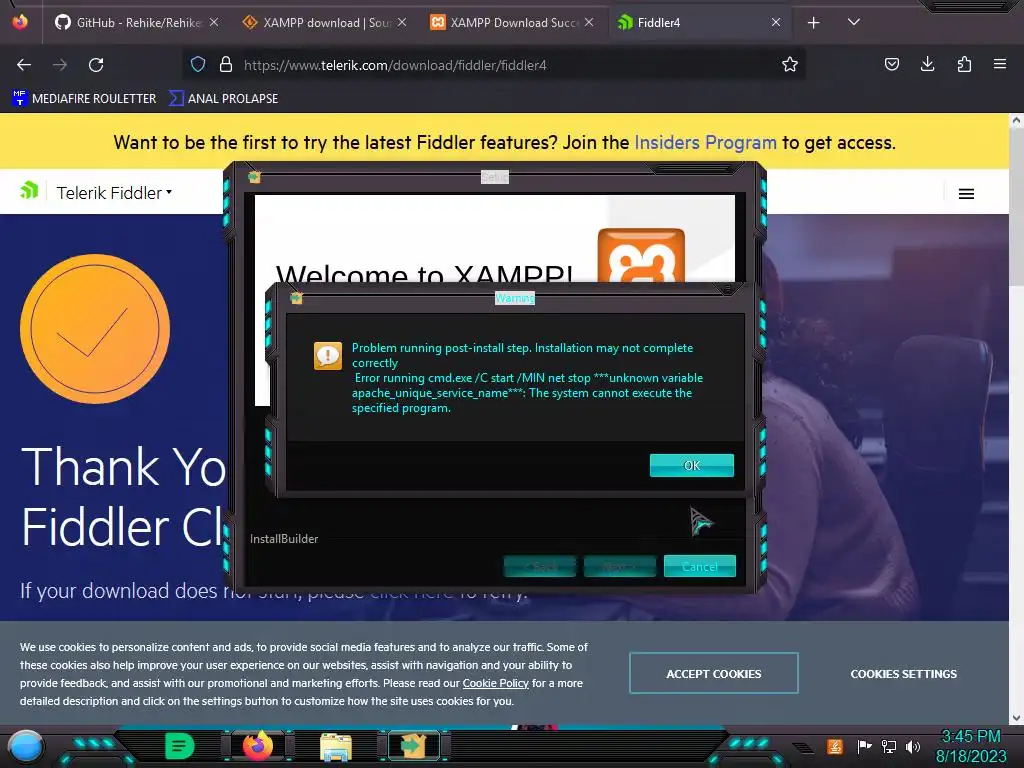Click the orange checkmark circle graphic

[95, 328]
